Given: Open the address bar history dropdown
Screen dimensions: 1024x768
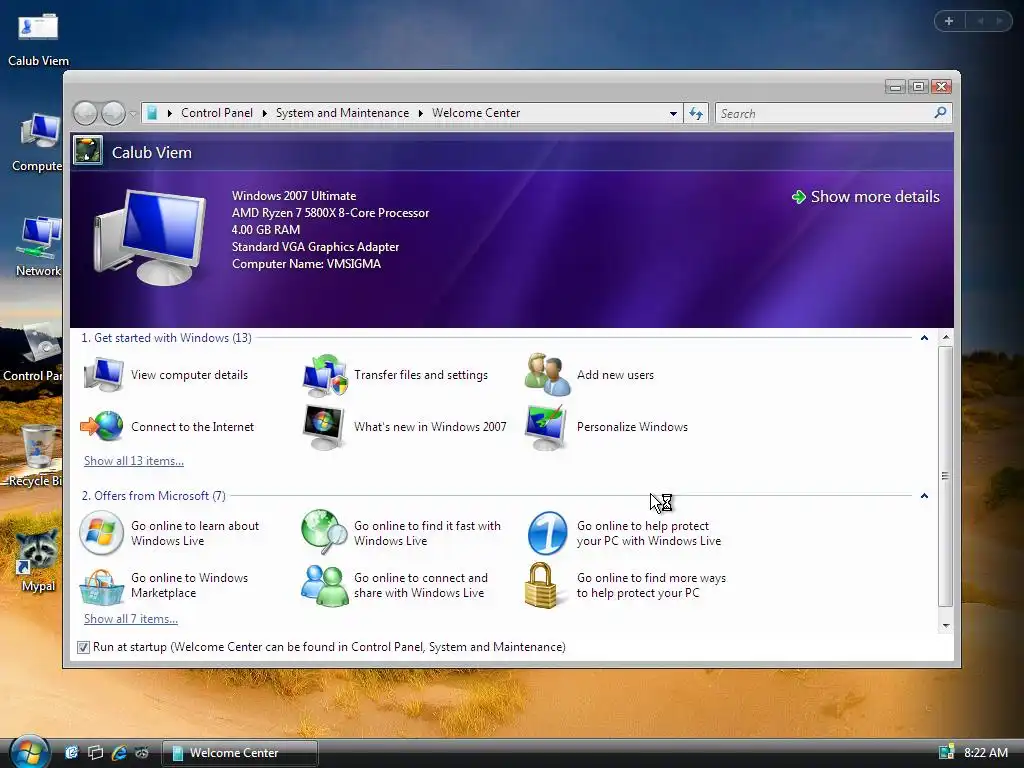Looking at the screenshot, I should click(673, 114).
